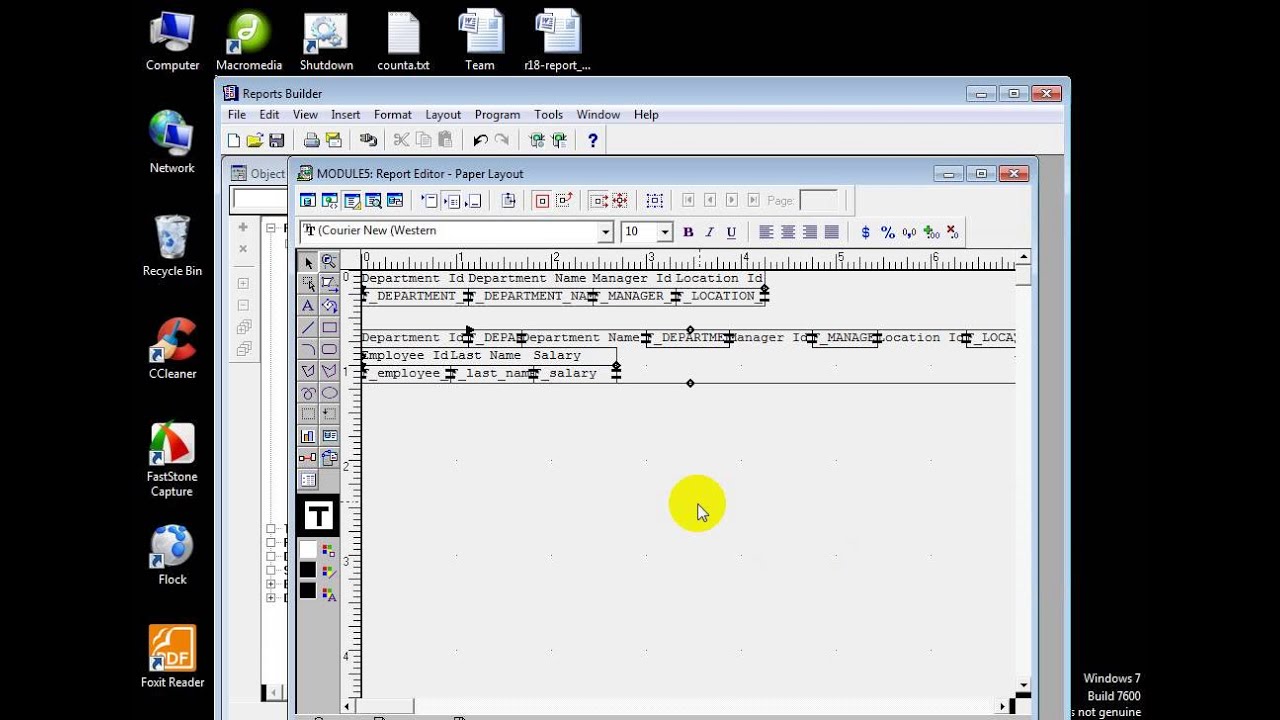Screen dimensions: 1280x720
Task: Open the Tools menu
Action: point(548,115)
